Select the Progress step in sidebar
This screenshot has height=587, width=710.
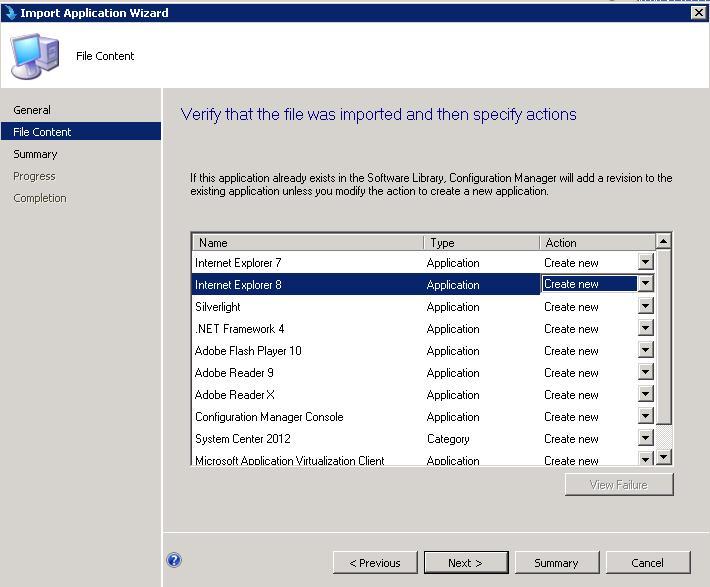(x=34, y=176)
